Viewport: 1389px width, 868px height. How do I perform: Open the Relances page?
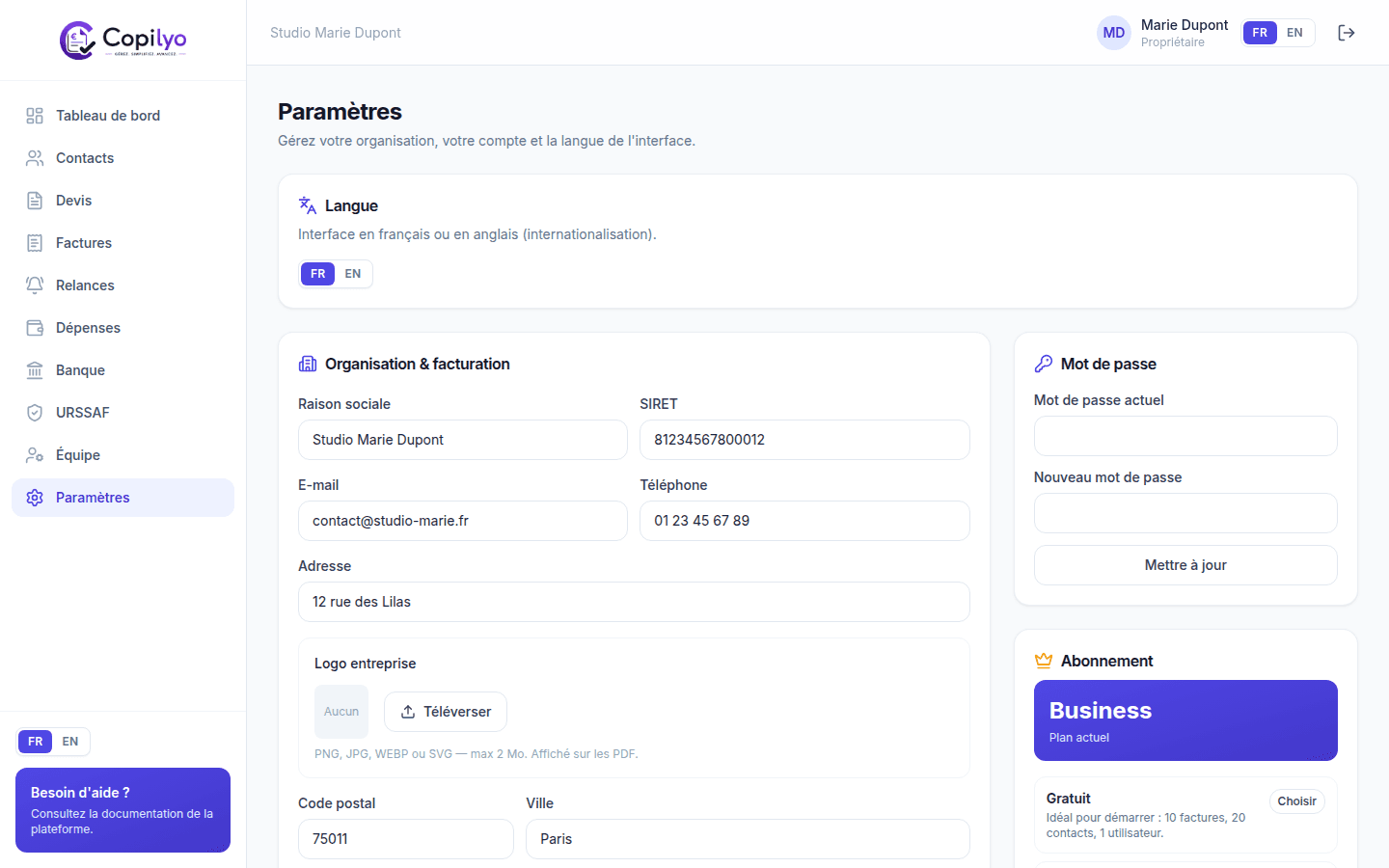pyautogui.click(x=123, y=285)
